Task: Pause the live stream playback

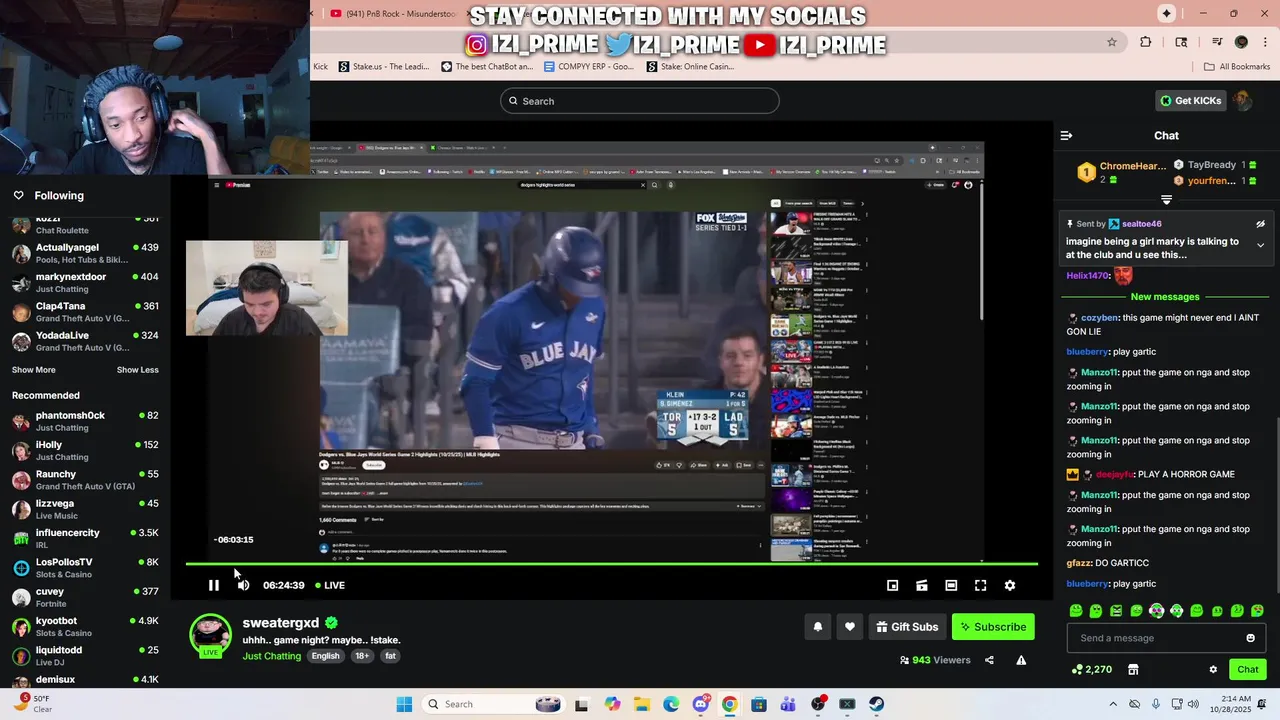Action: tap(213, 585)
